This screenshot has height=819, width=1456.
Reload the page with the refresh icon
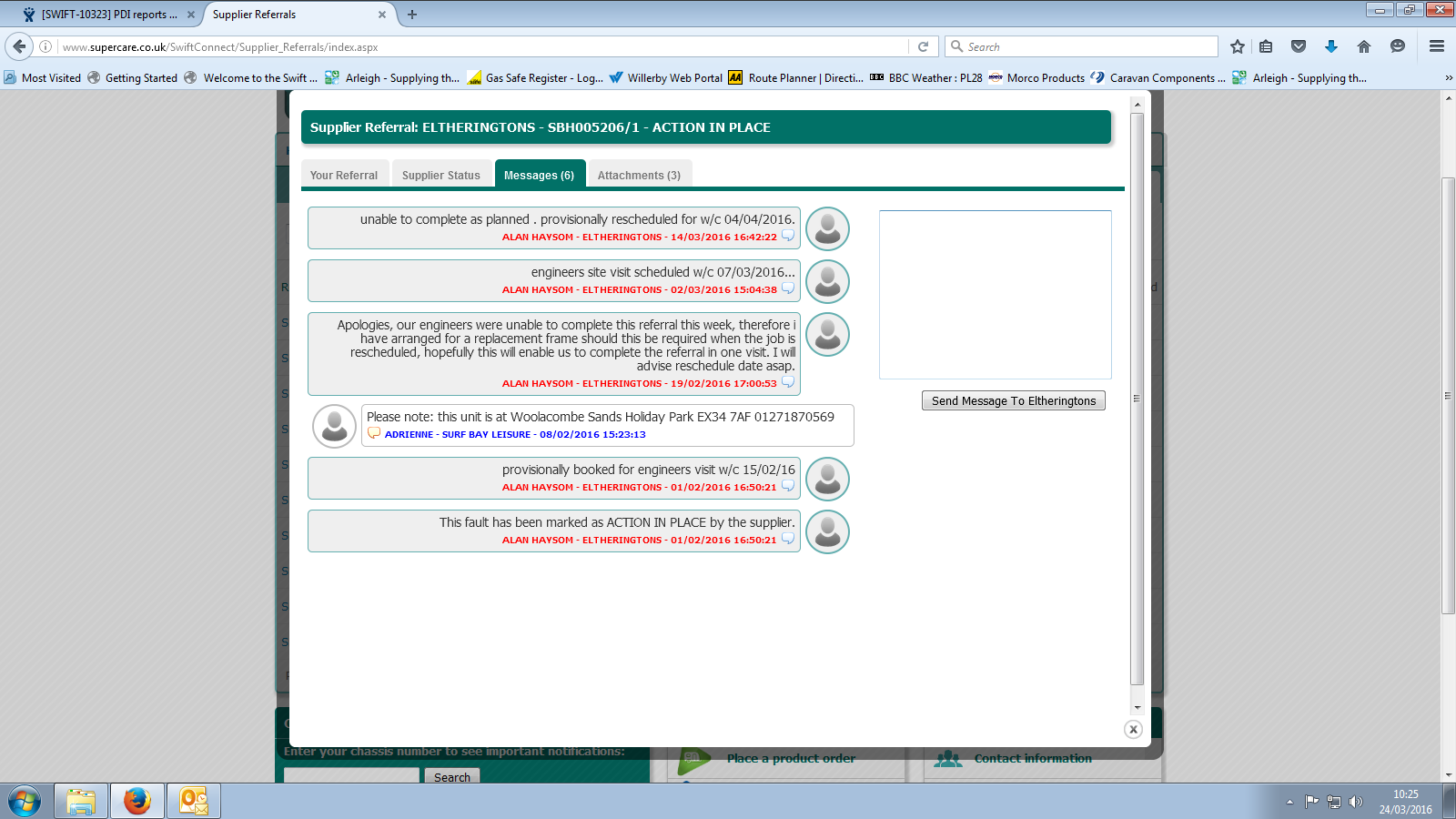point(923,46)
